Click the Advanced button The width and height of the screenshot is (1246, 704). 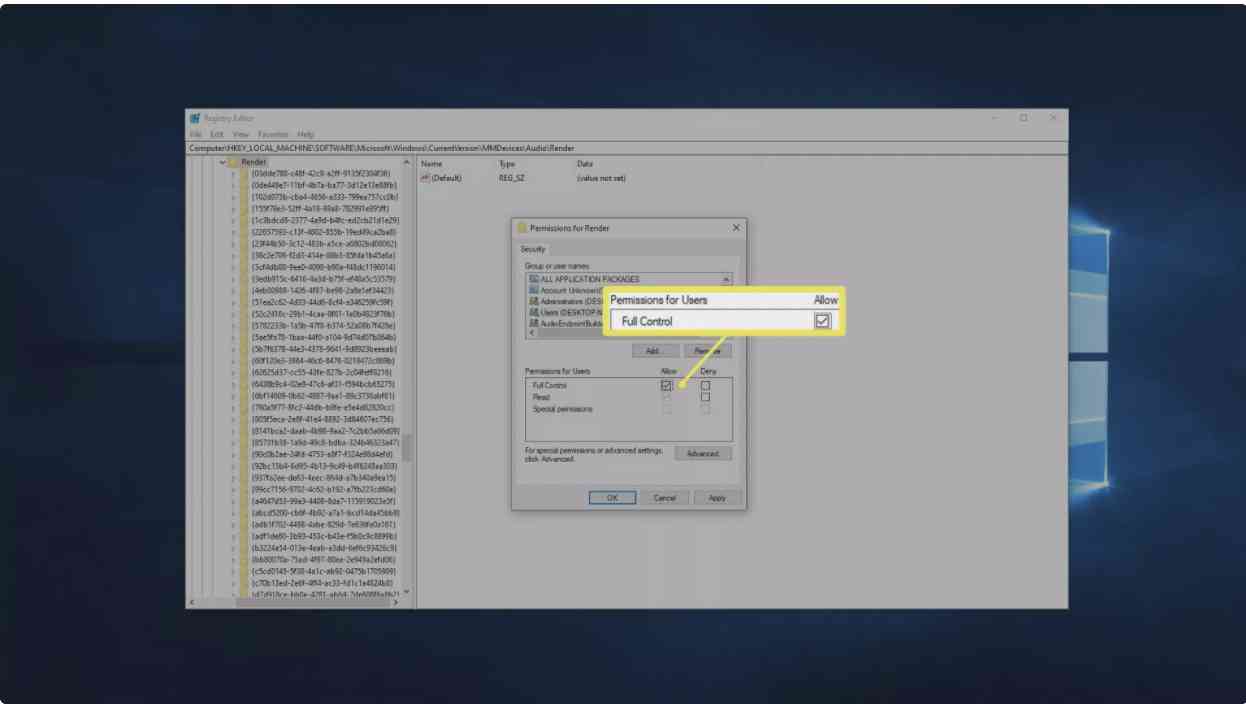click(702, 454)
